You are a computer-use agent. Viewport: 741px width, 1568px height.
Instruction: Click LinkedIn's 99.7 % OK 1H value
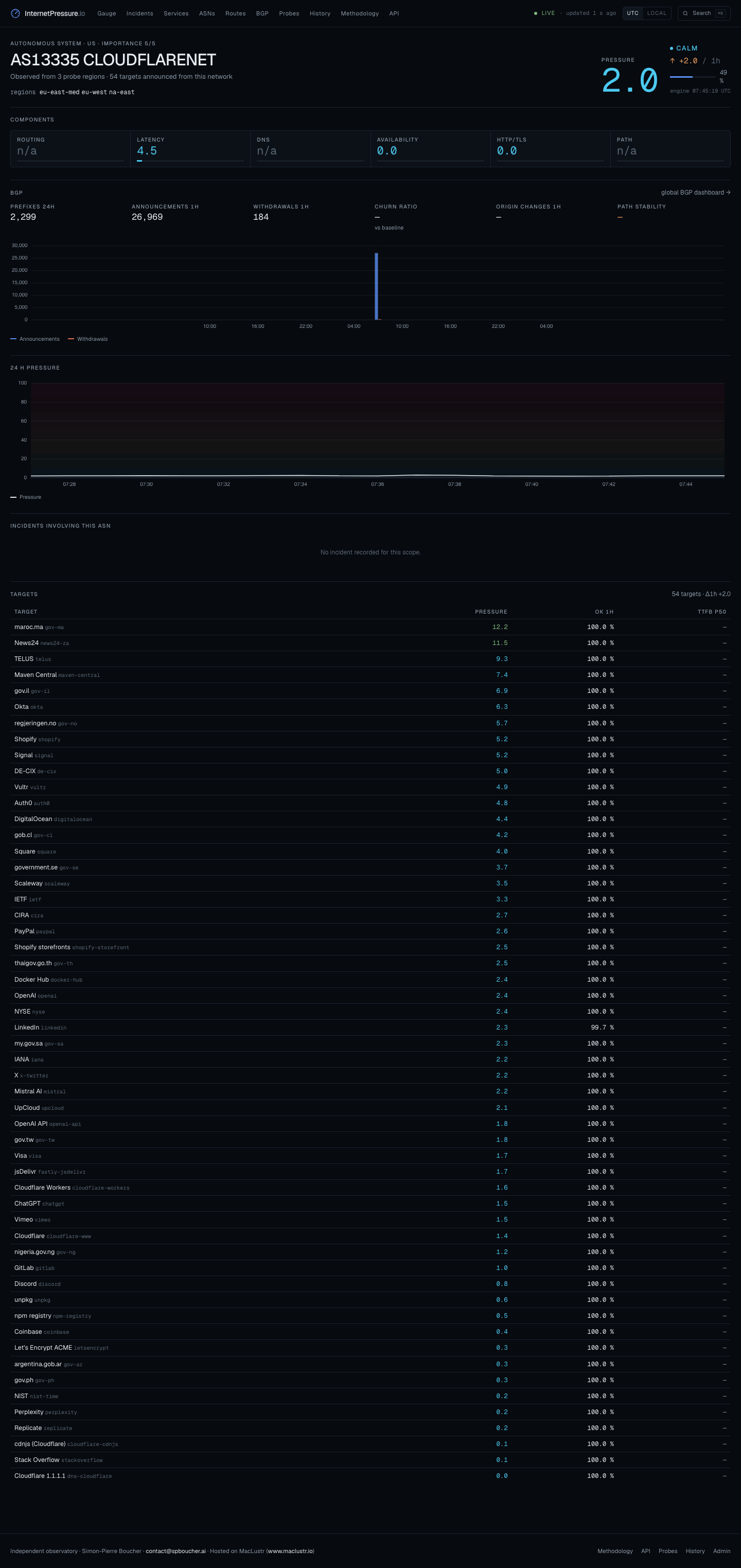[x=602, y=1027]
